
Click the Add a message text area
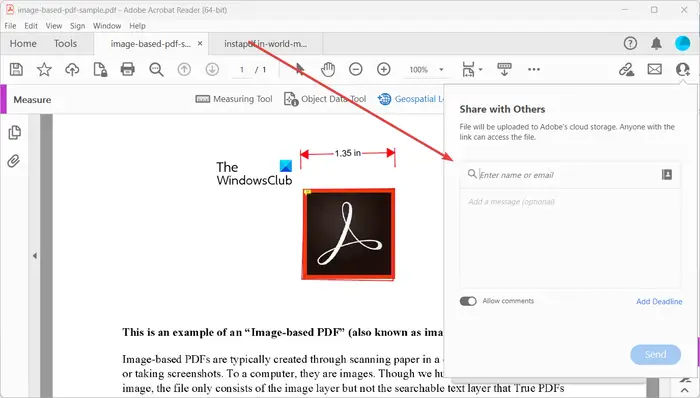(x=570, y=238)
